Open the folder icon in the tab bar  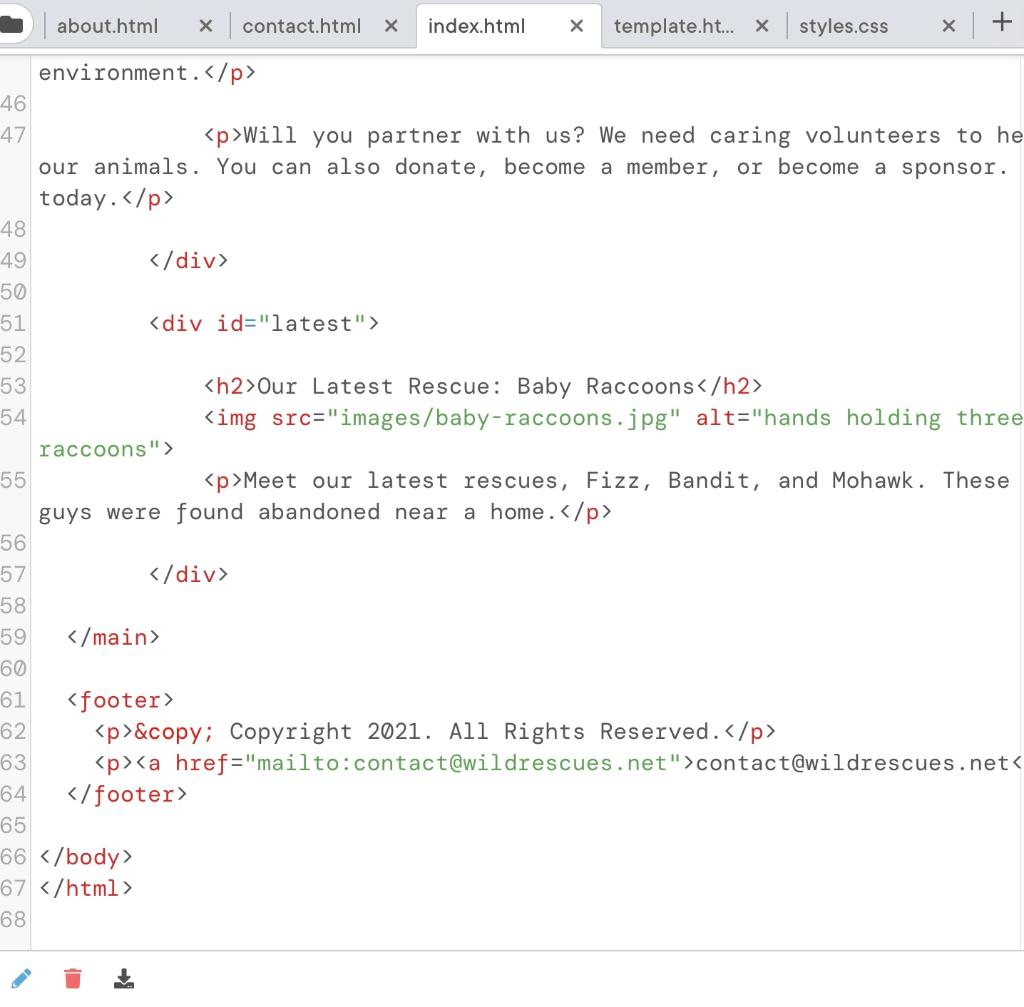22,26
